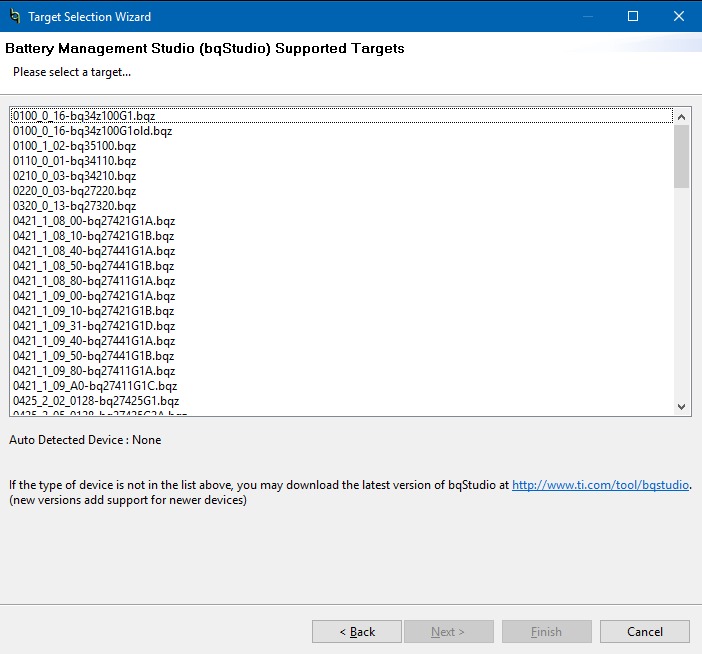This screenshot has height=654, width=702.
Task: Select 0421_1_08_40-bq27441G1A.bqz target
Action: [342, 251]
